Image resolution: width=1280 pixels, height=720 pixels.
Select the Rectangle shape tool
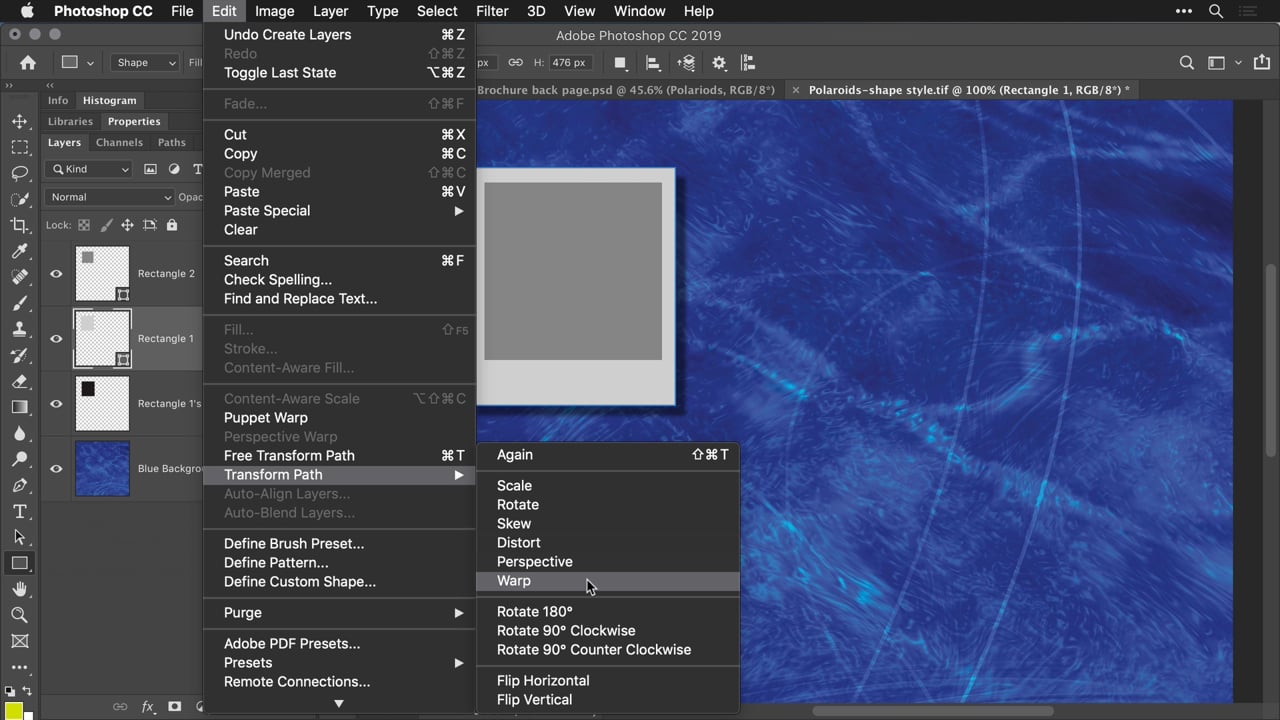19,563
